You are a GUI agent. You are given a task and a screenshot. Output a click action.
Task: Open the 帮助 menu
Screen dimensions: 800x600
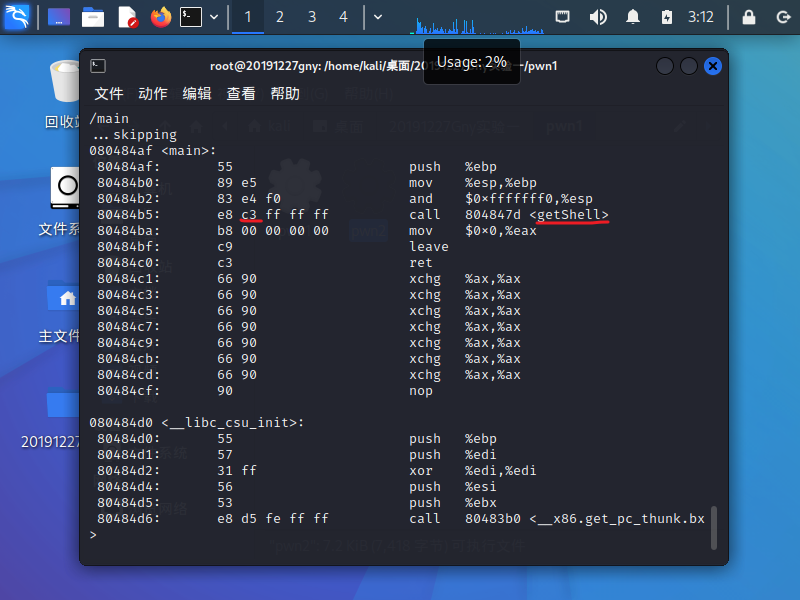285,93
